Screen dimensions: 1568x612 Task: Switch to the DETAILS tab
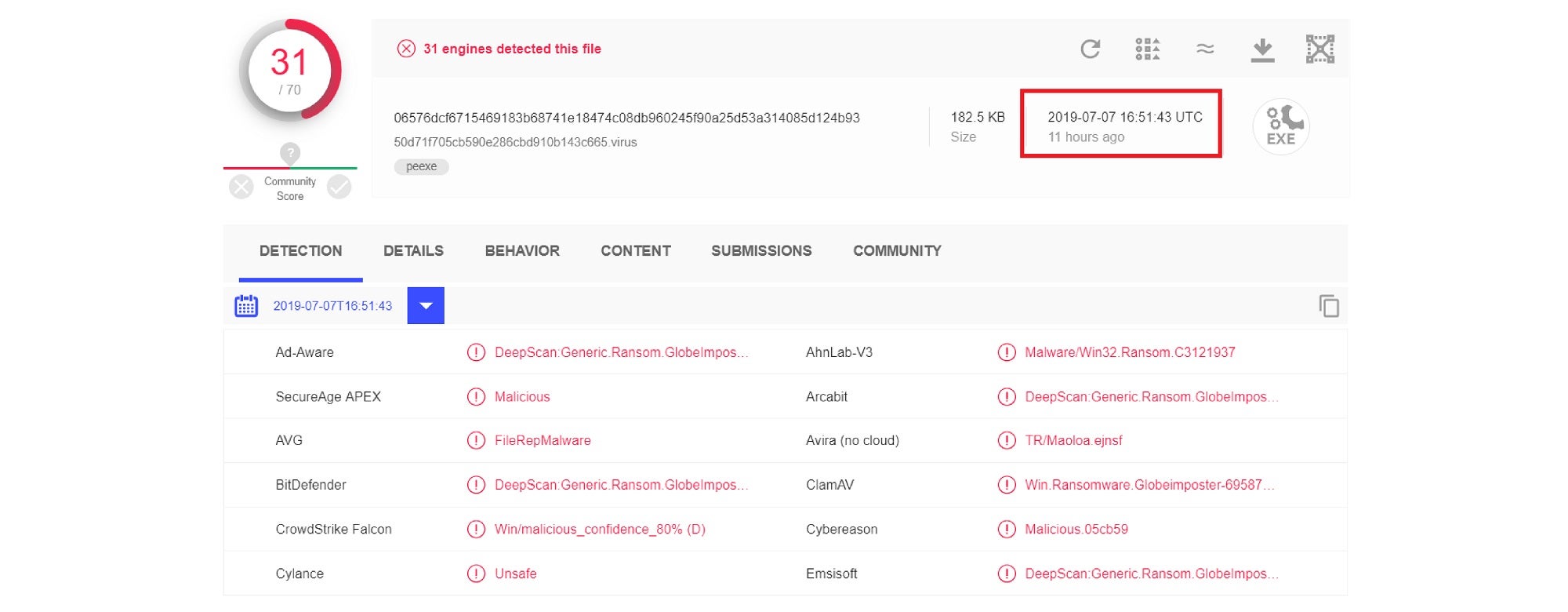pyautogui.click(x=413, y=251)
